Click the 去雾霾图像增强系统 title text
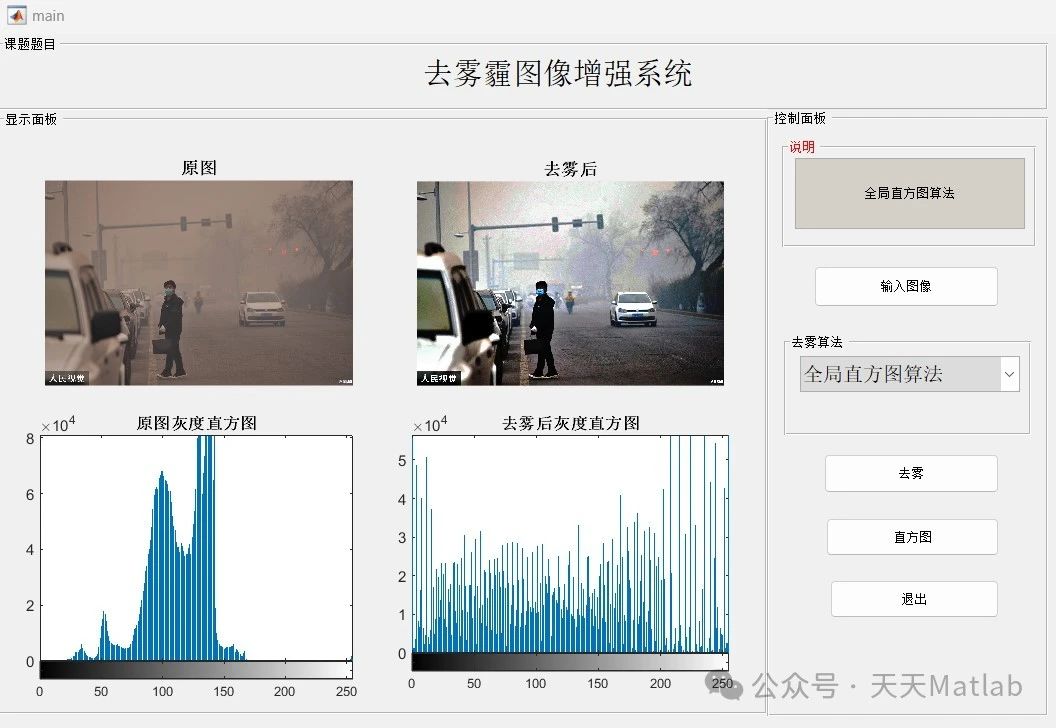The width and height of the screenshot is (1056, 728). 558,73
